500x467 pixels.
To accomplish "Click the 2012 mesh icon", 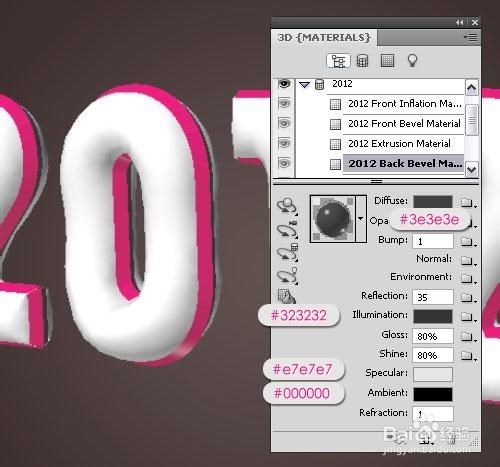I will click(x=319, y=84).
